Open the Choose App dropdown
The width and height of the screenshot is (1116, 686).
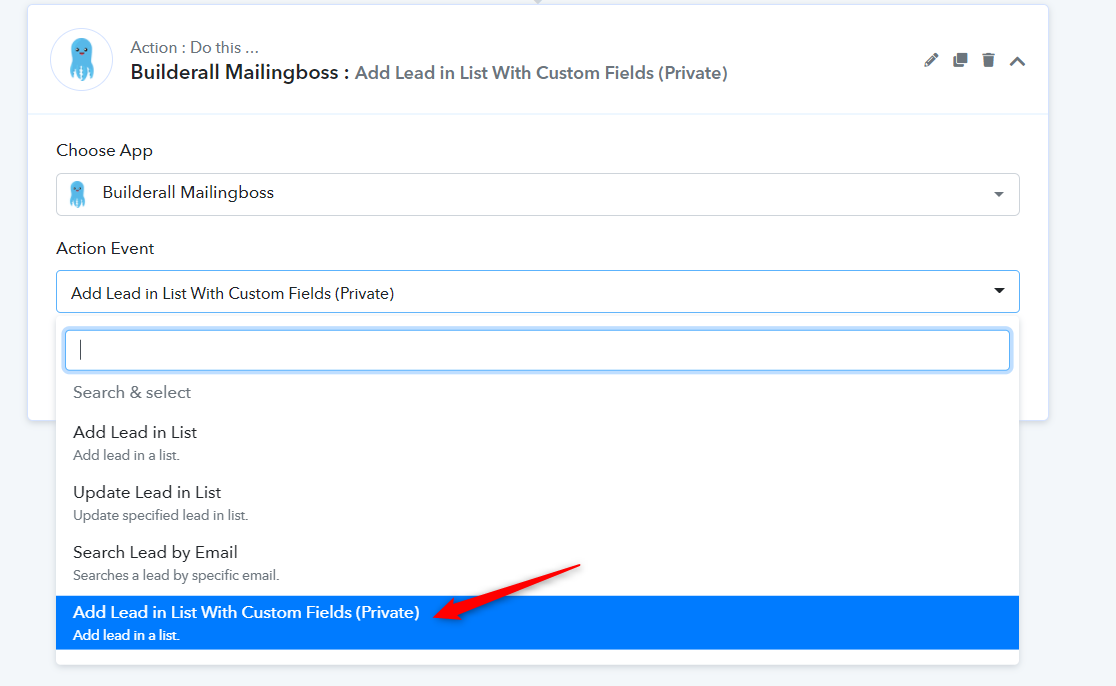[537, 194]
